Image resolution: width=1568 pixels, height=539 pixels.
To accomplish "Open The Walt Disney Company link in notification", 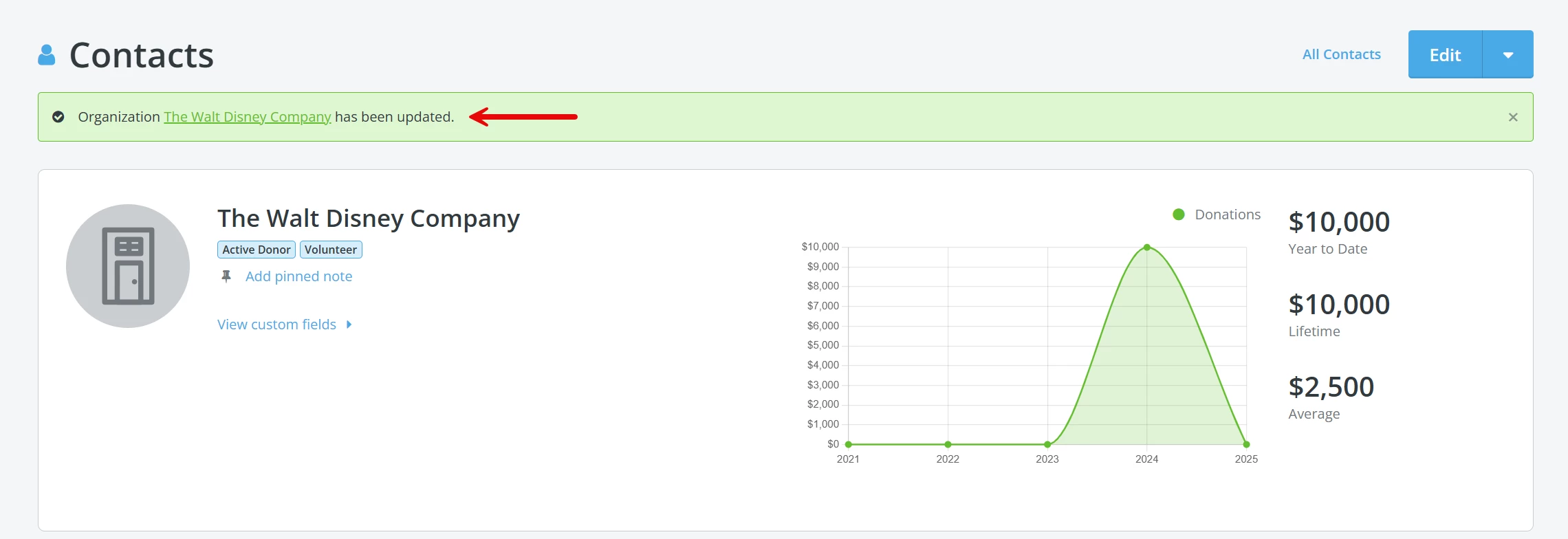I will coord(248,117).
